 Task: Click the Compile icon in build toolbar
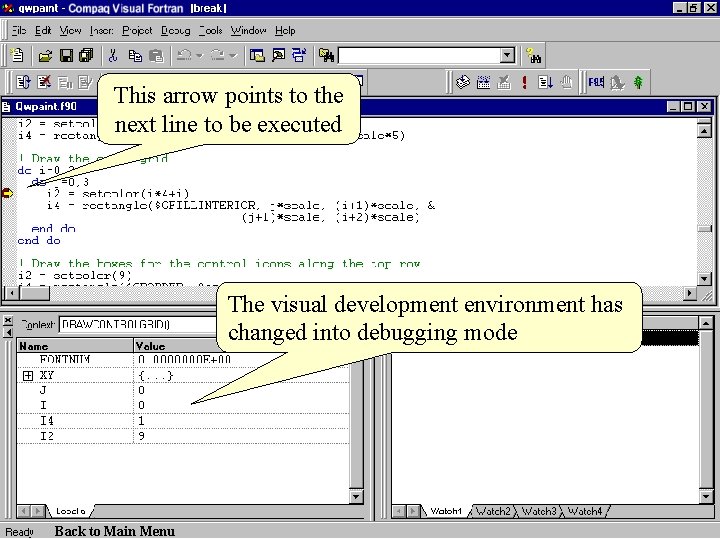point(462,83)
